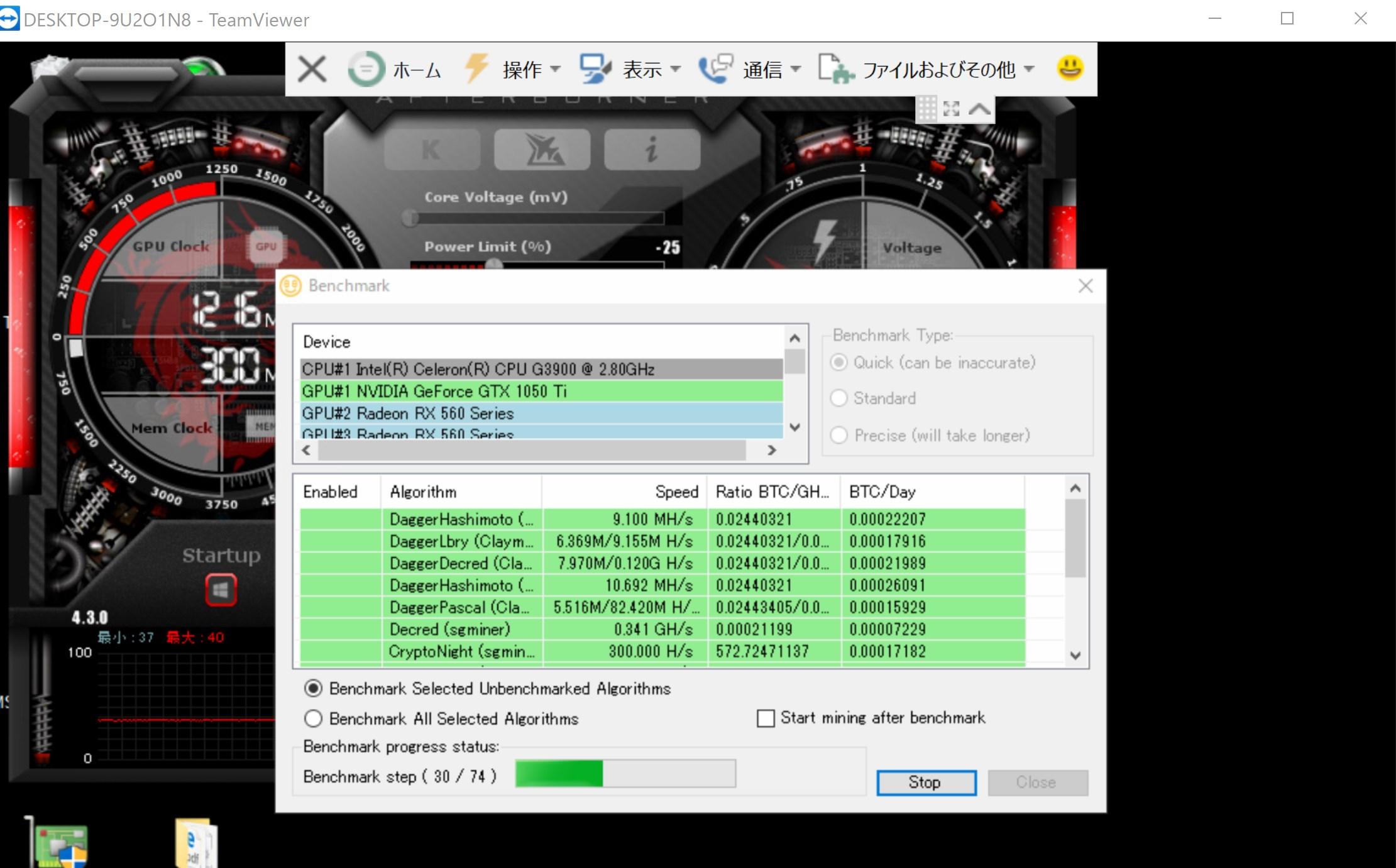Click the monitor view icon
Screen dimensions: 1396x868
(595, 69)
